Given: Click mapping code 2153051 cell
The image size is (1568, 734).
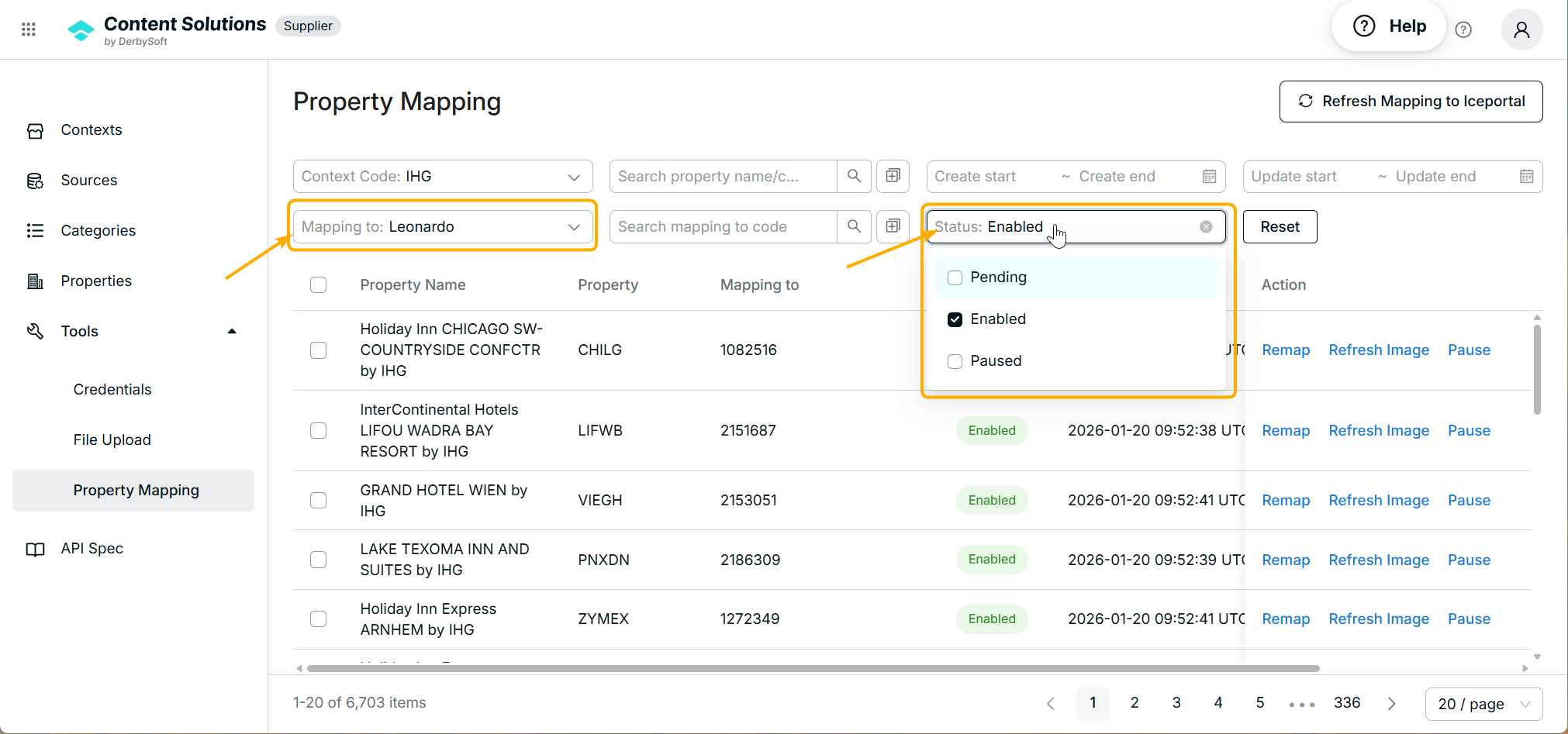Looking at the screenshot, I should pos(748,500).
